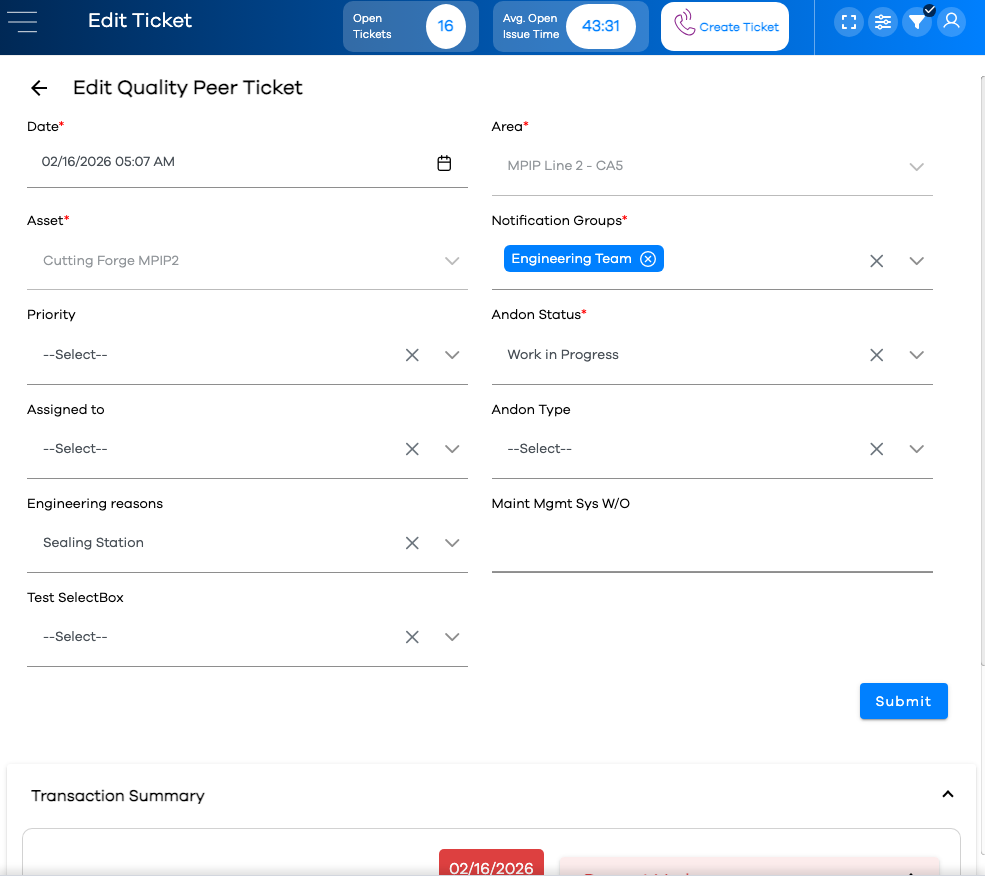Viewport: 985px width, 886px height.
Task: Click the Transaction Summary title
Action: [x=118, y=796]
